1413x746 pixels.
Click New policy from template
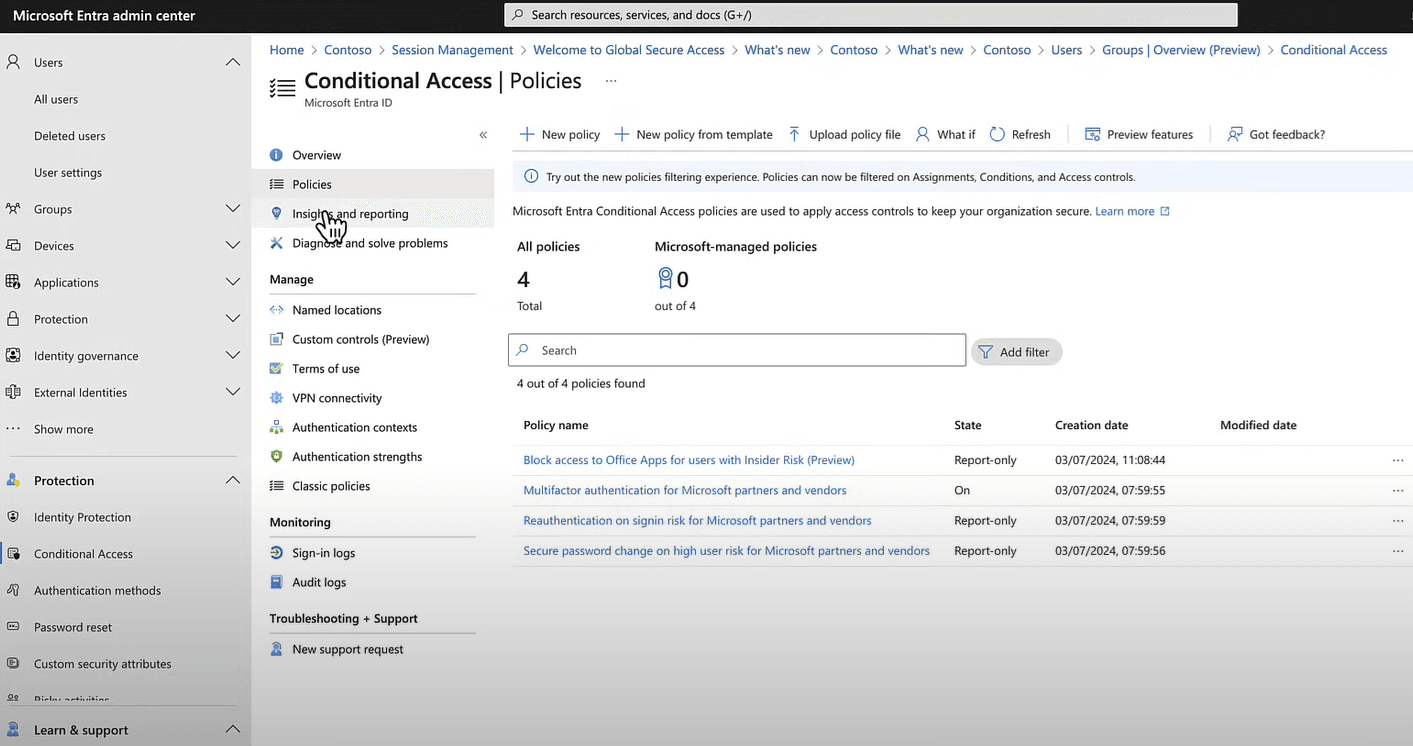click(693, 134)
